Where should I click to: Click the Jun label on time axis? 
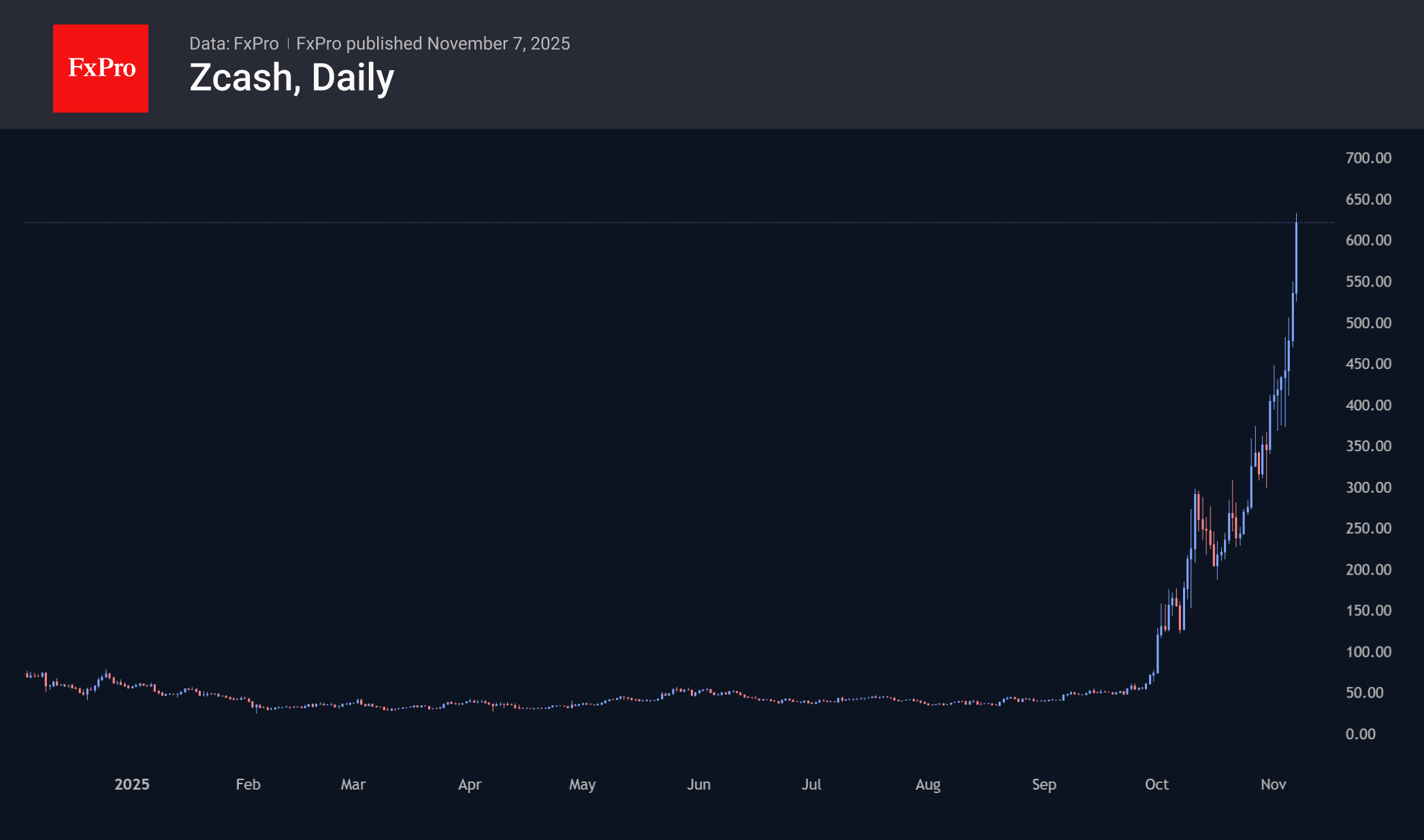[698, 784]
